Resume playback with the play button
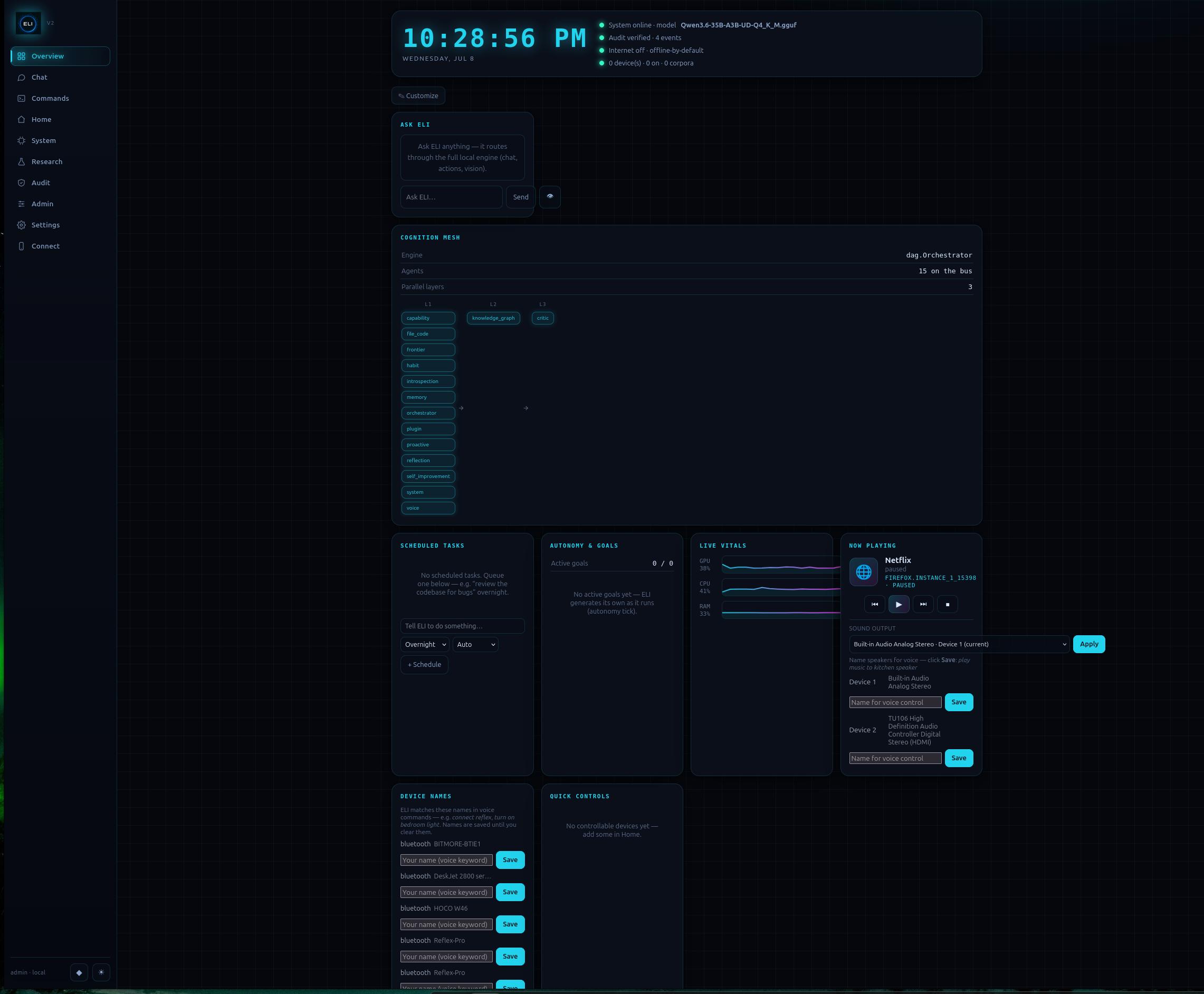Screen dimensions: 1204x994 [899, 605]
